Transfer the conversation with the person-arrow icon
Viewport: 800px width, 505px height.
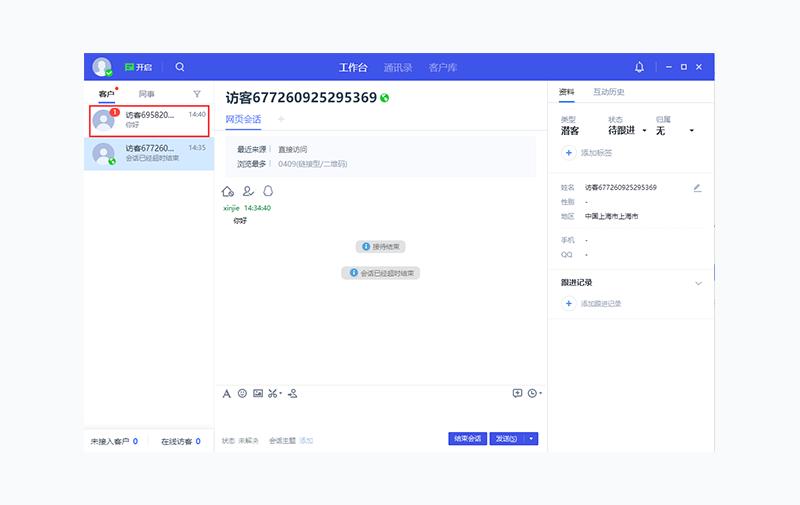[x=292, y=393]
